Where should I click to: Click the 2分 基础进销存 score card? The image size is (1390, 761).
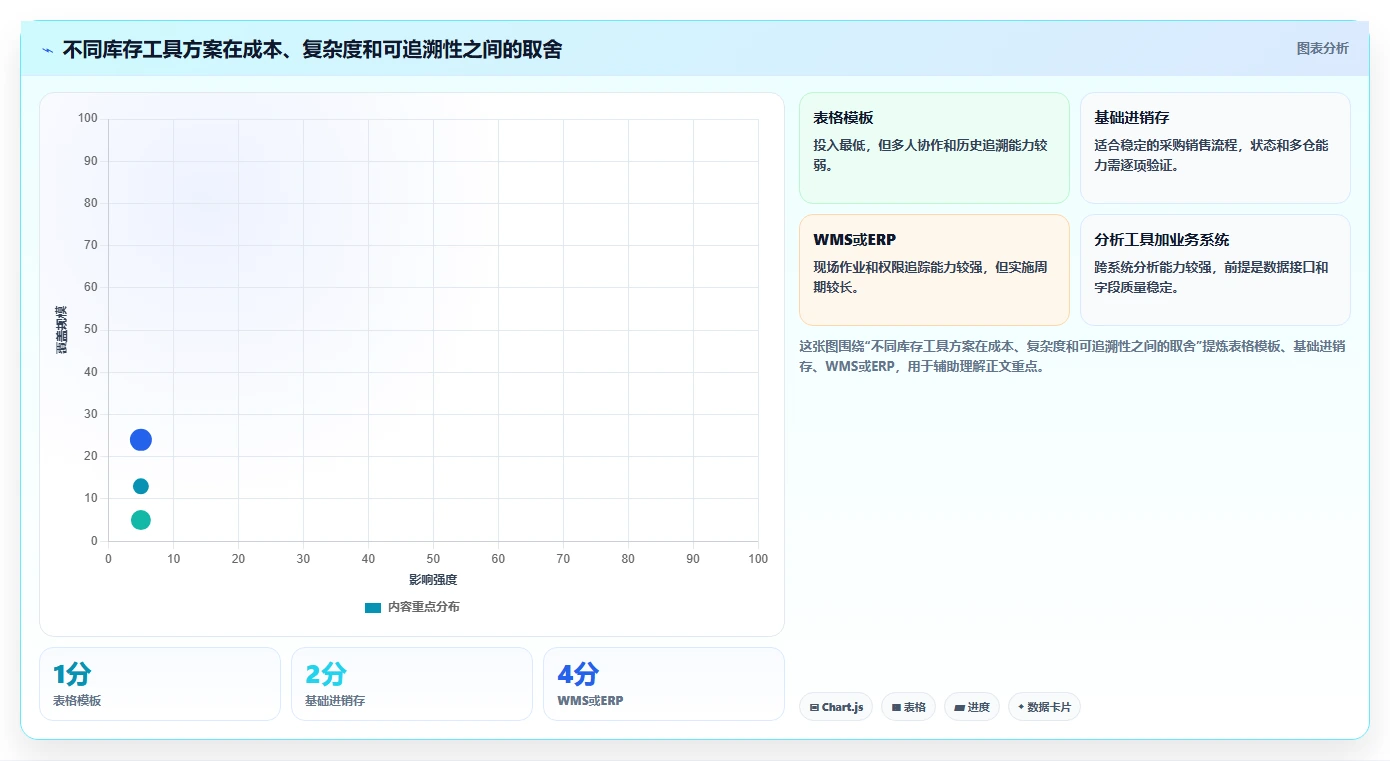tap(412, 684)
